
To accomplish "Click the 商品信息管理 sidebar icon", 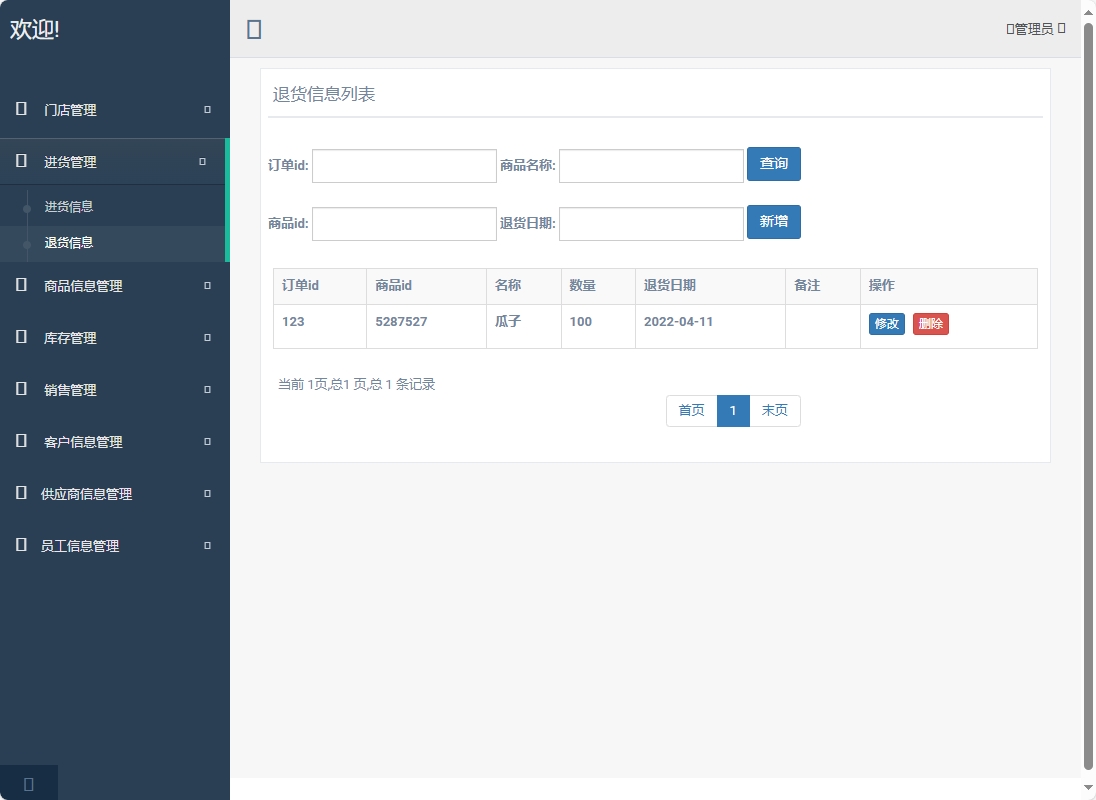I will (20, 285).
